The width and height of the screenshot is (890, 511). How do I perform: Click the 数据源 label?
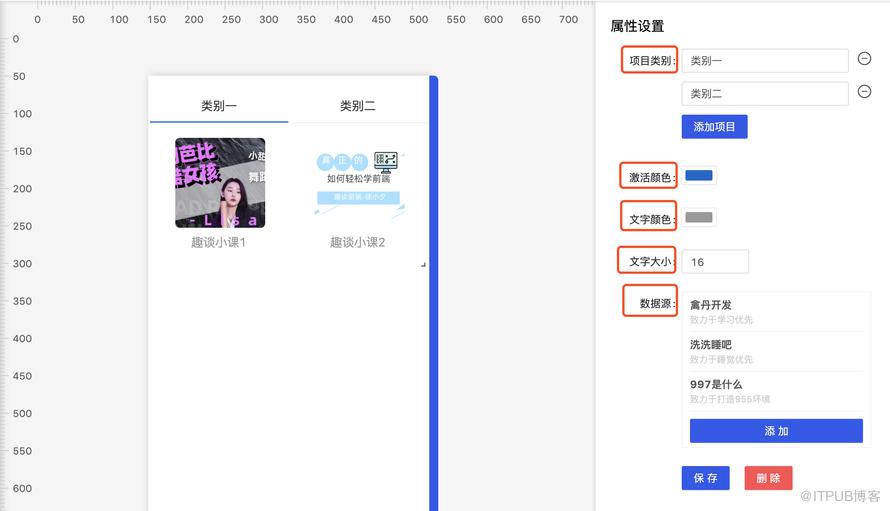657,304
